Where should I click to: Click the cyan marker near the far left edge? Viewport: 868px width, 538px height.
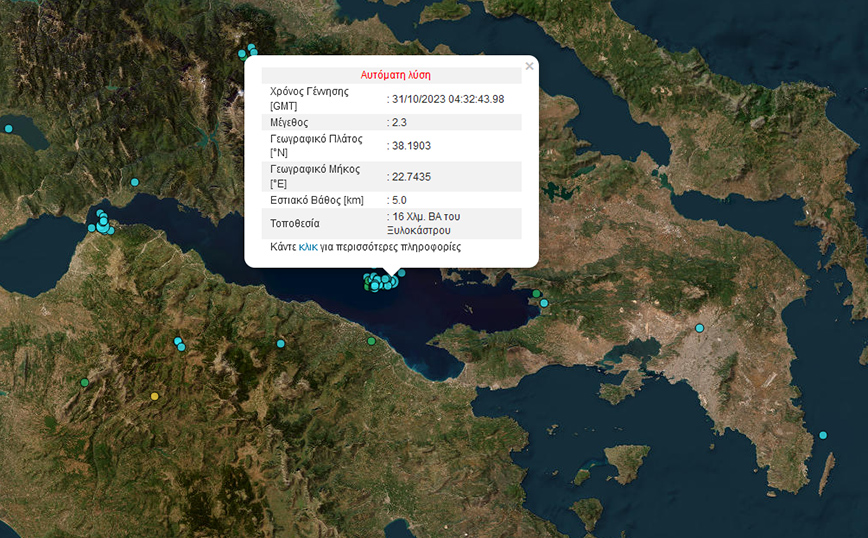click(x=9, y=128)
